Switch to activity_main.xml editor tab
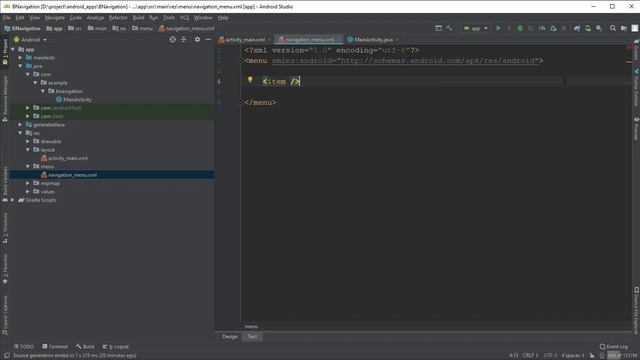This screenshot has height=360, width=640. coord(245,40)
